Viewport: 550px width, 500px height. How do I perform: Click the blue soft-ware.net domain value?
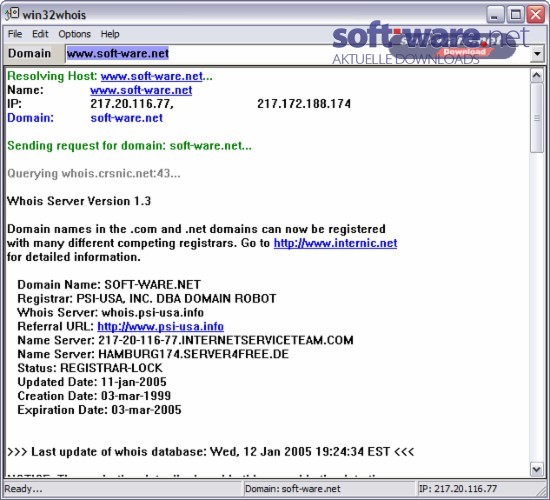127,118
